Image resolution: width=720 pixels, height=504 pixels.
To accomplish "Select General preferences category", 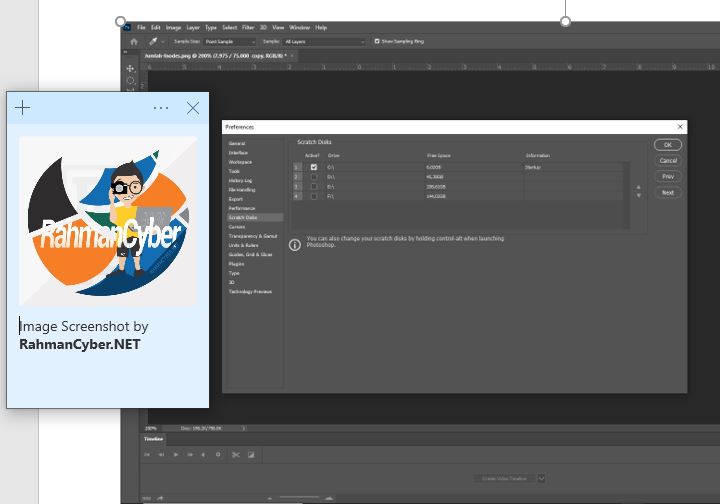I will (237, 143).
